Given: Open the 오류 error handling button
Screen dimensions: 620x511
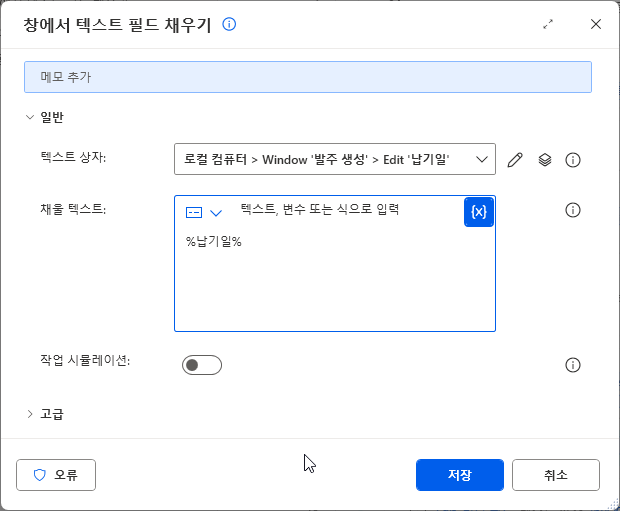Looking at the screenshot, I should pyautogui.click(x=56, y=475).
